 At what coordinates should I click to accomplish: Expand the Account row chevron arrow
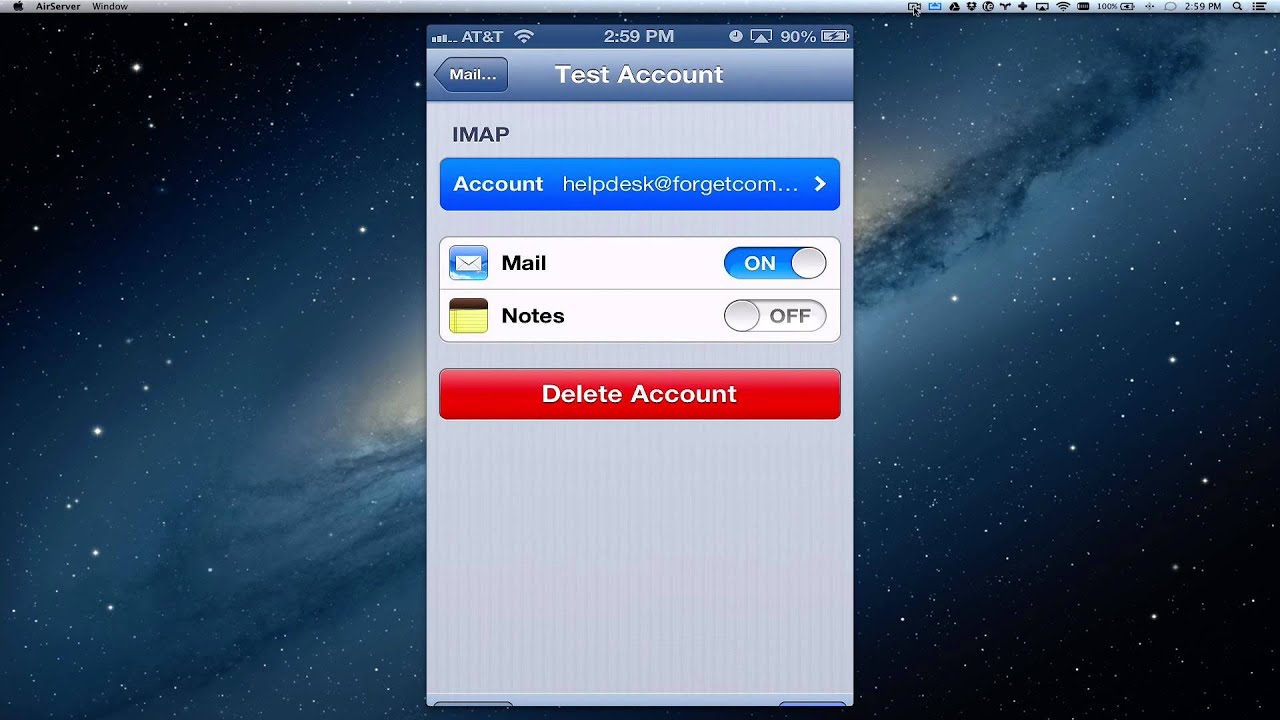[820, 184]
